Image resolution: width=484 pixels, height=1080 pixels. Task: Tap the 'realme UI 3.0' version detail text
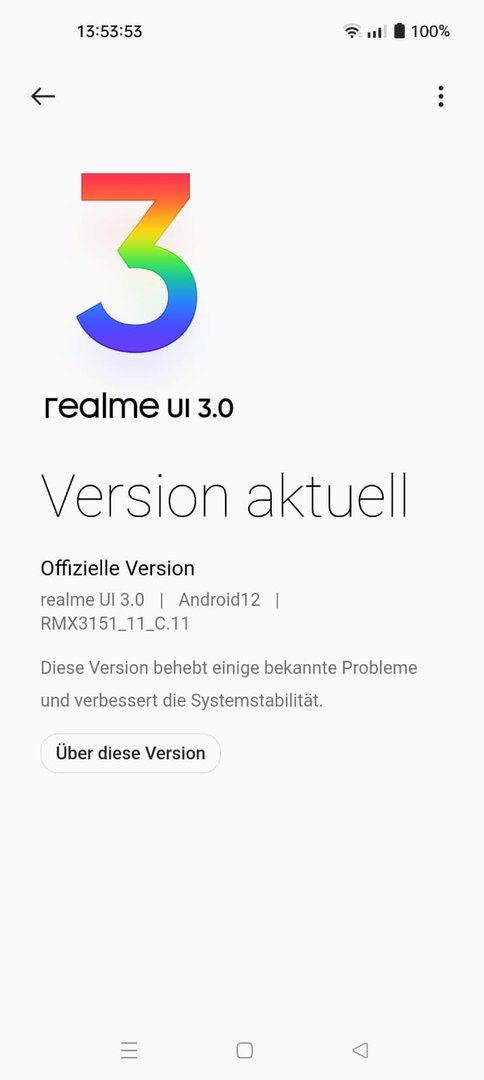click(92, 600)
